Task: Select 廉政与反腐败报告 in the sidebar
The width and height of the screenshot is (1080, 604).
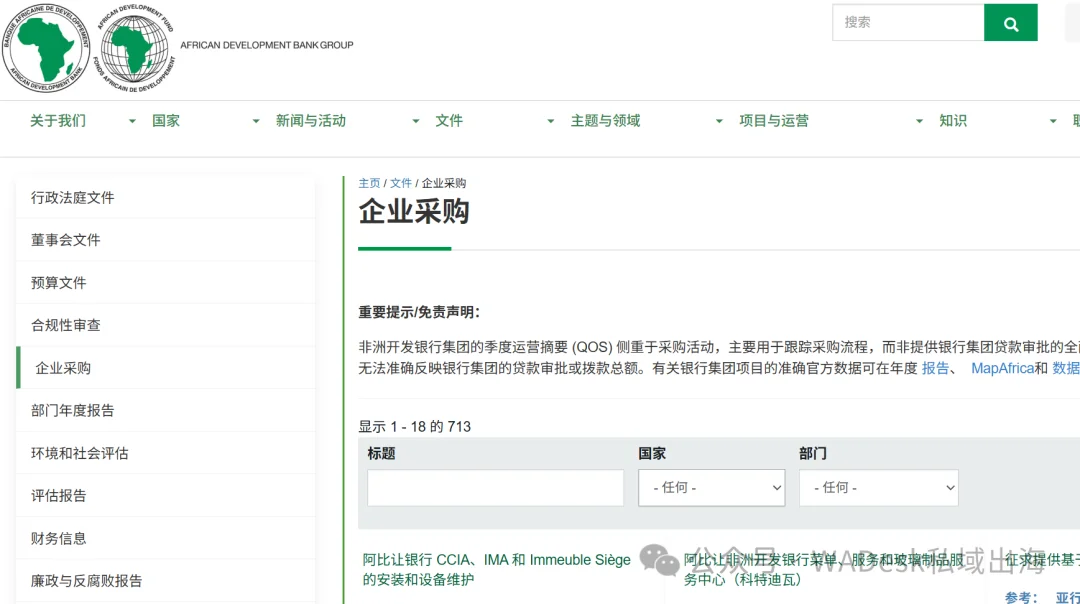Action: click(86, 581)
